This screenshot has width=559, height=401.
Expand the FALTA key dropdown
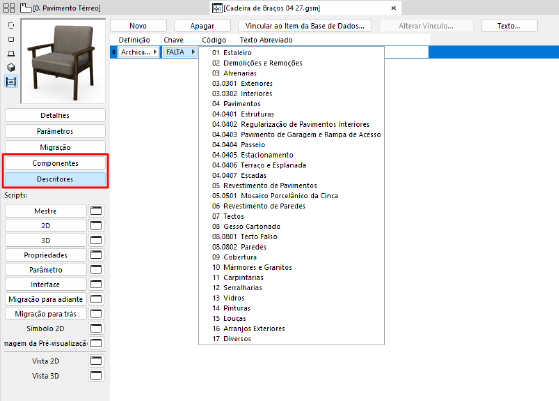(180, 52)
